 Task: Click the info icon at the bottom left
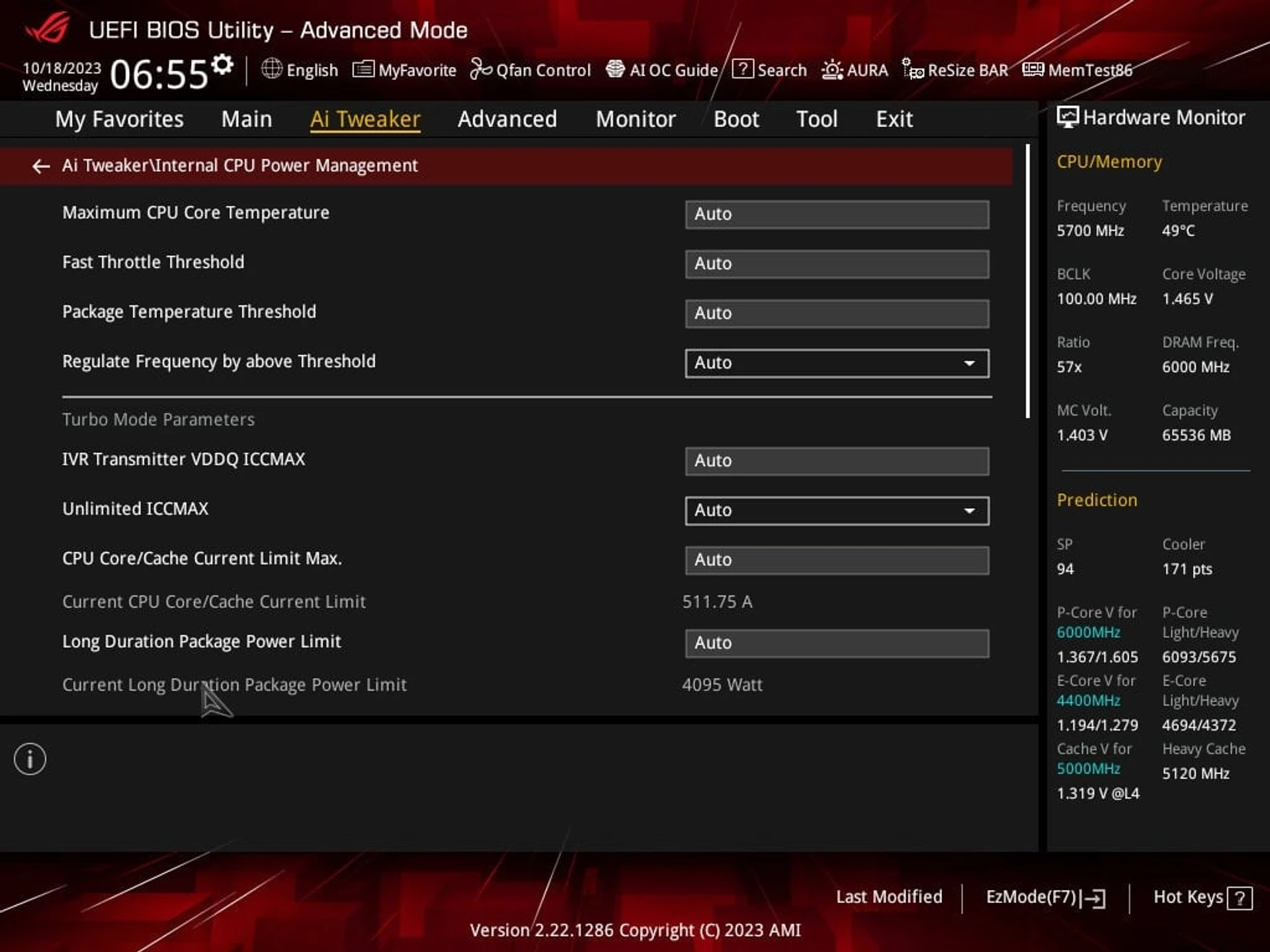pos(30,759)
